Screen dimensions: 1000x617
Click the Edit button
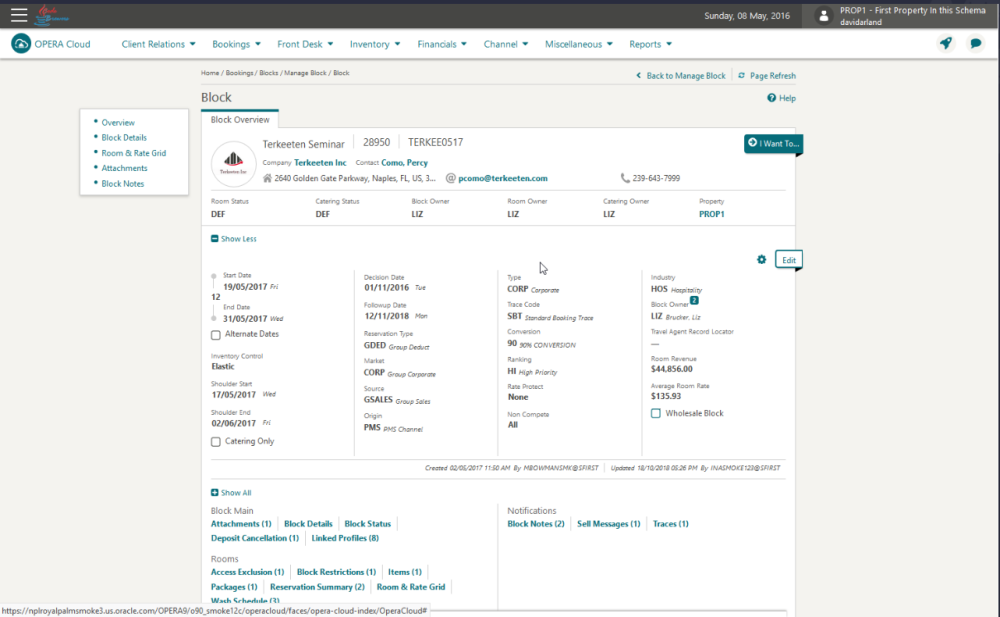point(789,260)
